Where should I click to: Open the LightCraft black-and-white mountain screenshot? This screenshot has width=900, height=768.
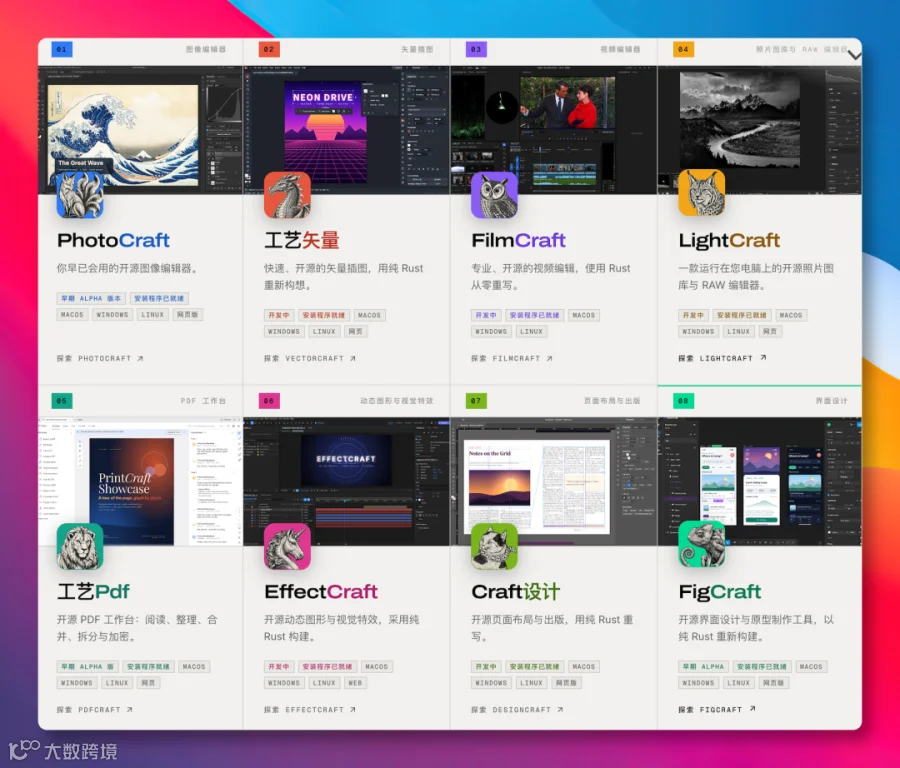pos(760,130)
